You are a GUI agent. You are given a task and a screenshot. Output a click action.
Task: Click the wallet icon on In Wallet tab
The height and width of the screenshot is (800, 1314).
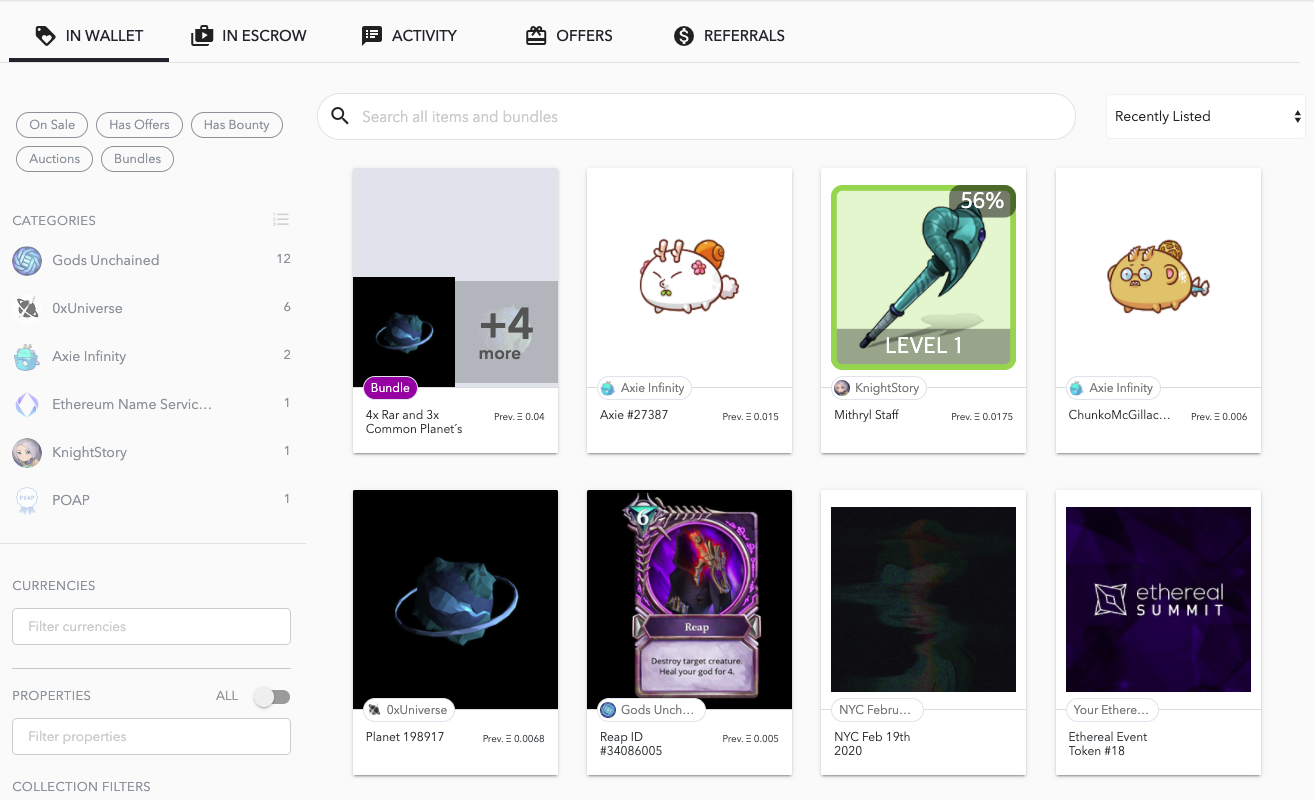pyautogui.click(x=45, y=35)
